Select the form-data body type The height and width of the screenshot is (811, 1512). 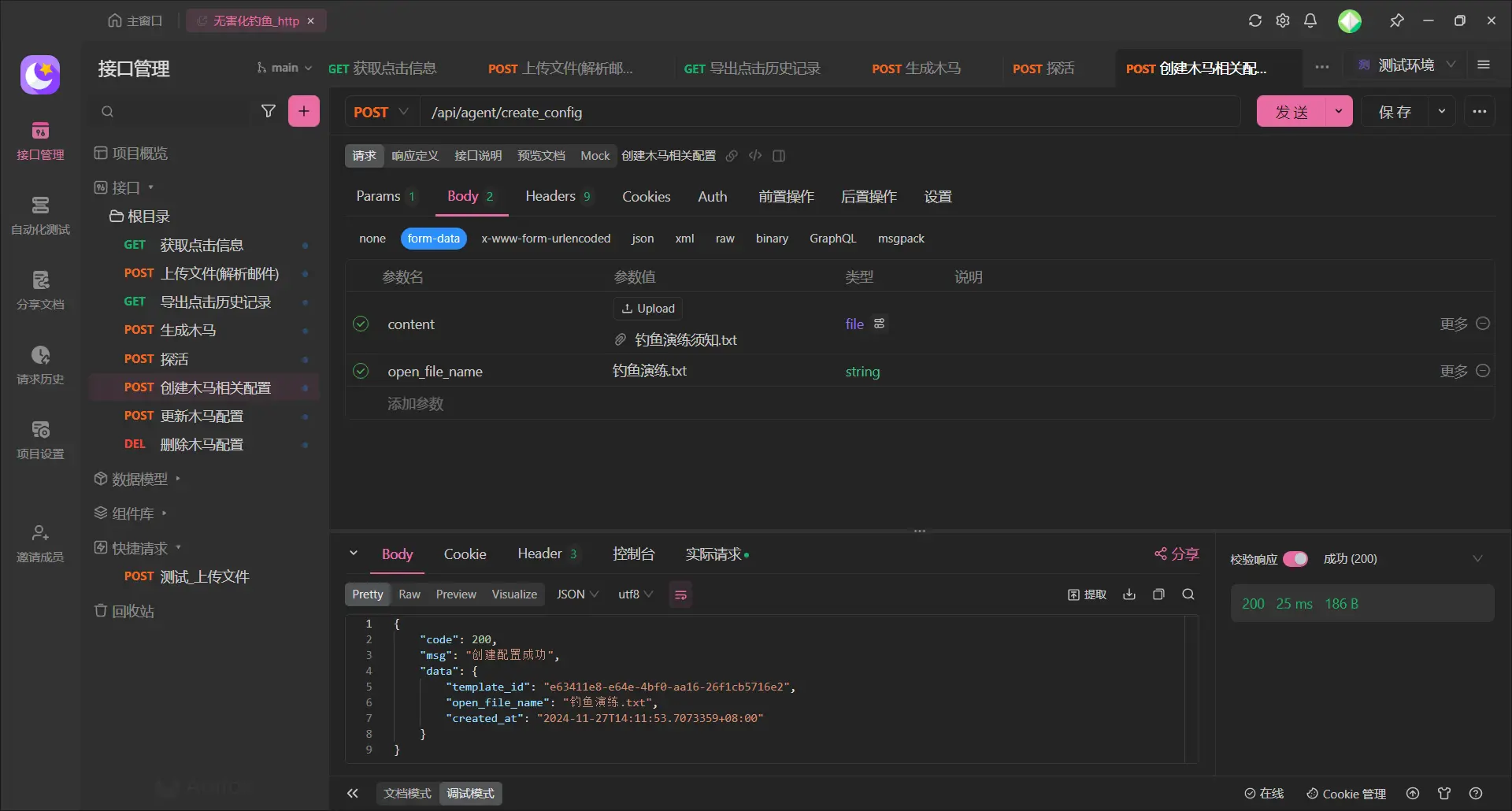(434, 239)
